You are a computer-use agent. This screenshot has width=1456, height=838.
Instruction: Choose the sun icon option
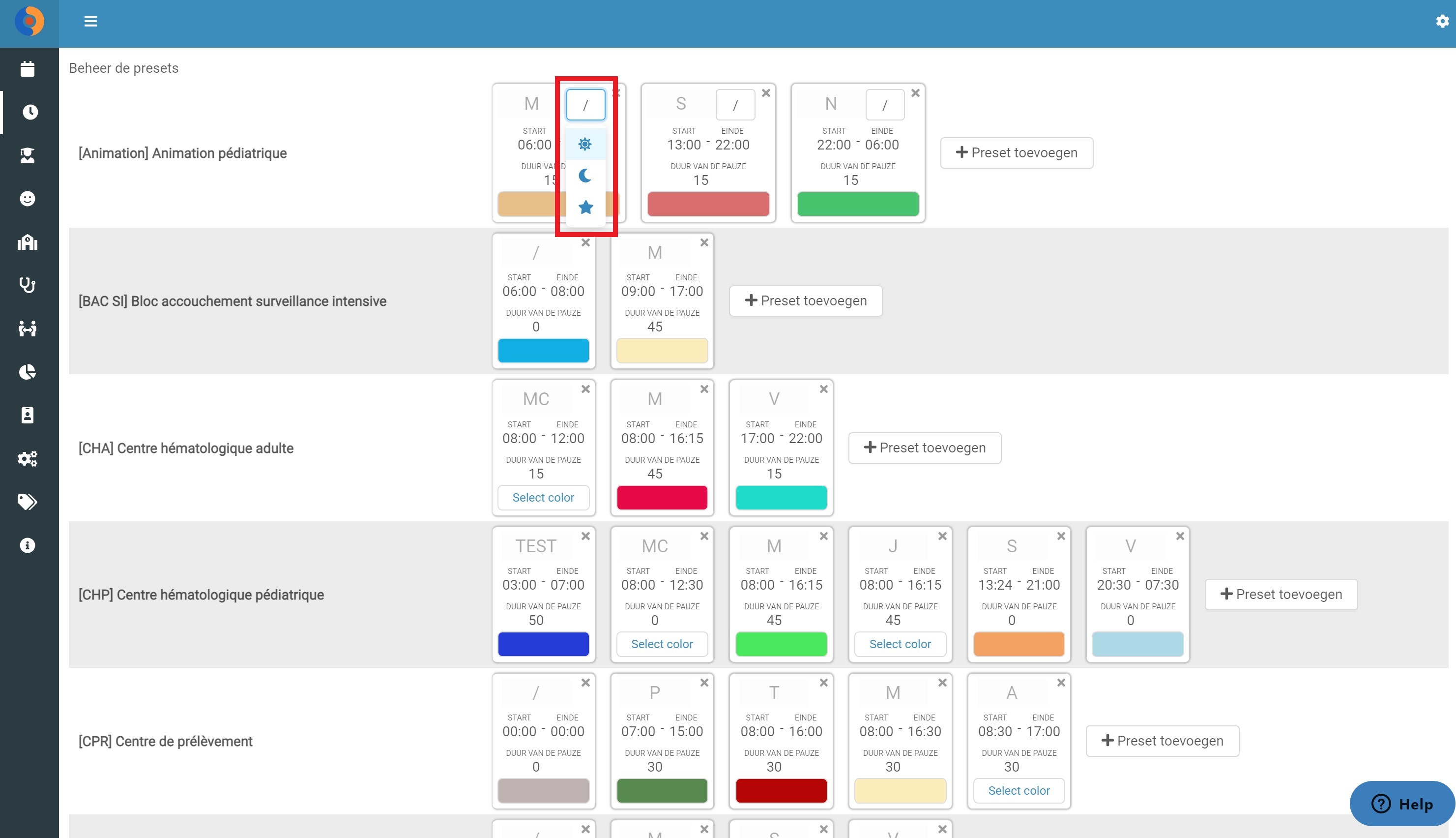tap(585, 144)
